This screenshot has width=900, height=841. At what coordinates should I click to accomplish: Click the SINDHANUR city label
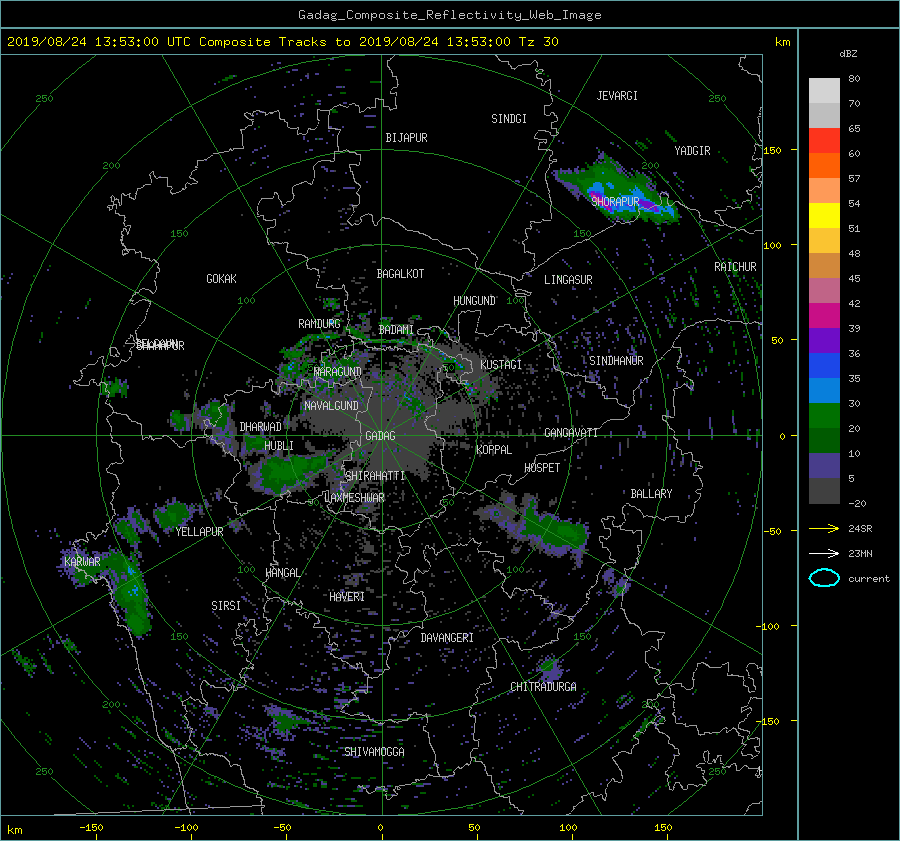[616, 361]
